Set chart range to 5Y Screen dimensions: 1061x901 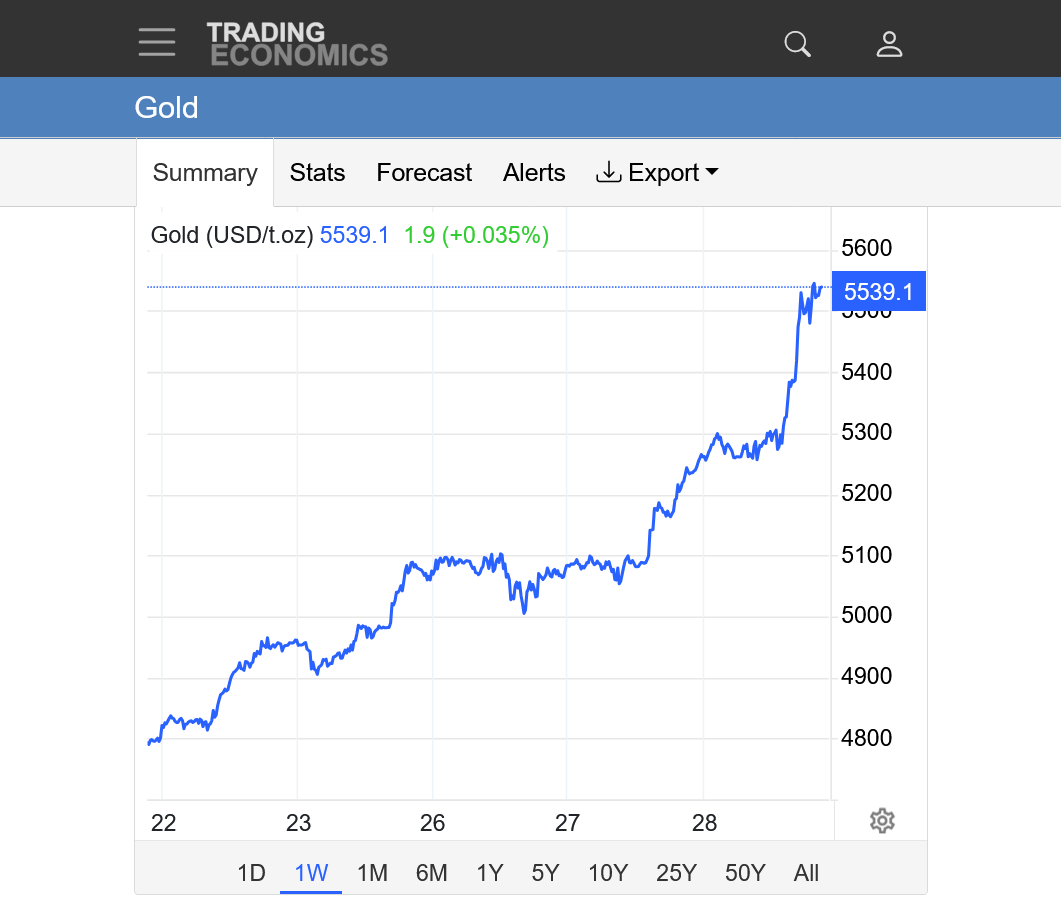point(545,873)
